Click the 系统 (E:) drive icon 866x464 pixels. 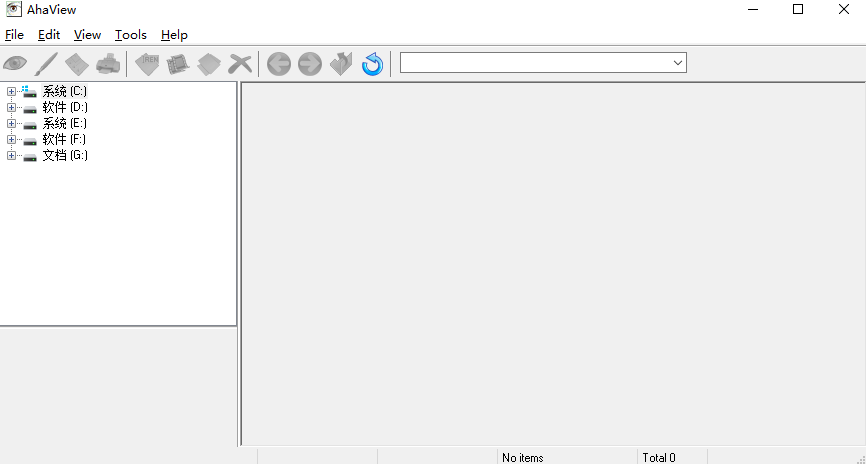click(30, 124)
